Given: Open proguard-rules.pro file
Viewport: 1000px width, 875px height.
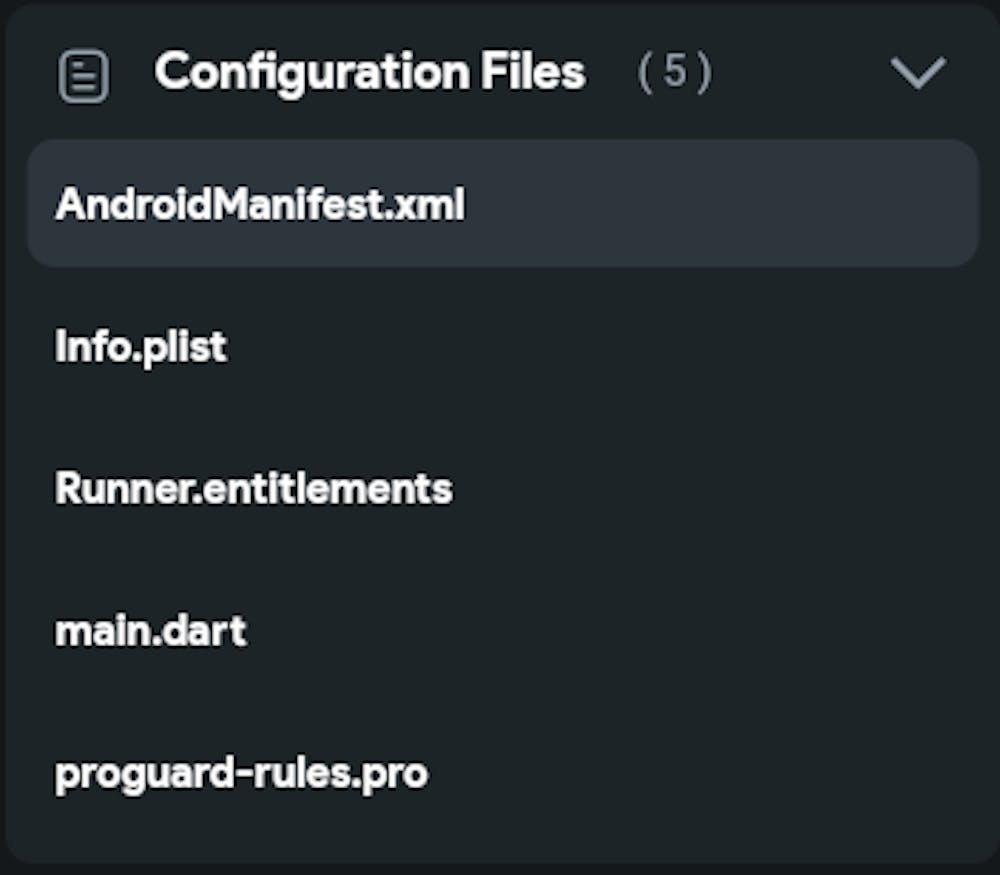Looking at the screenshot, I should (241, 773).
